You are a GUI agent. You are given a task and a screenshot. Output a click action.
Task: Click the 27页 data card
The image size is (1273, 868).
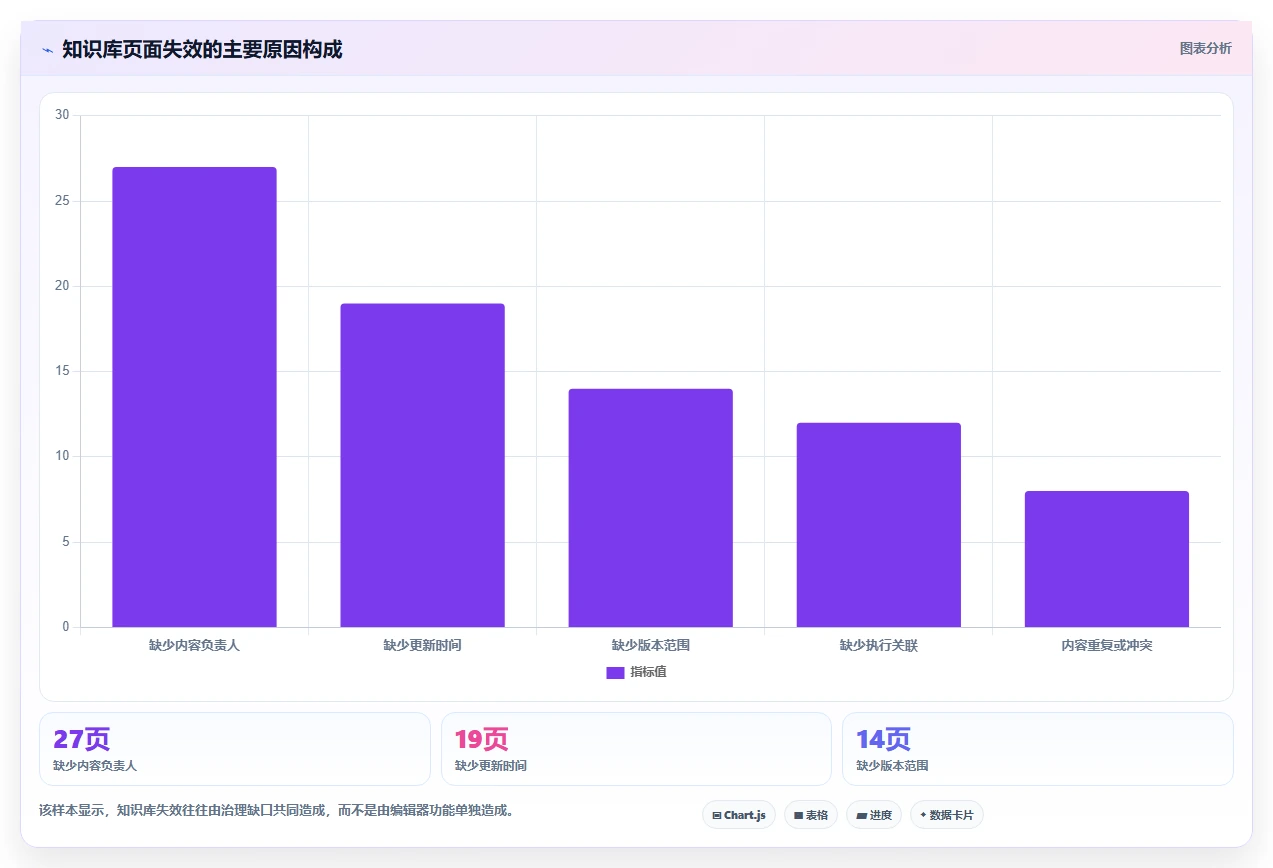234,749
